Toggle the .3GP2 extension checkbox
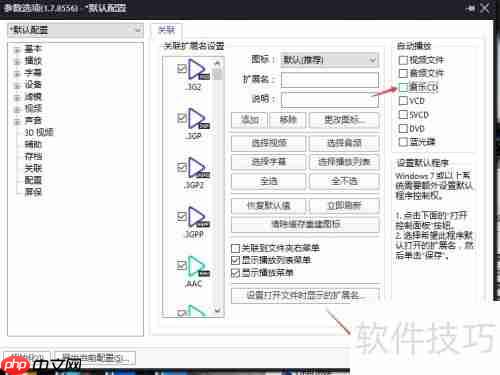The image size is (500, 375). 182,166
